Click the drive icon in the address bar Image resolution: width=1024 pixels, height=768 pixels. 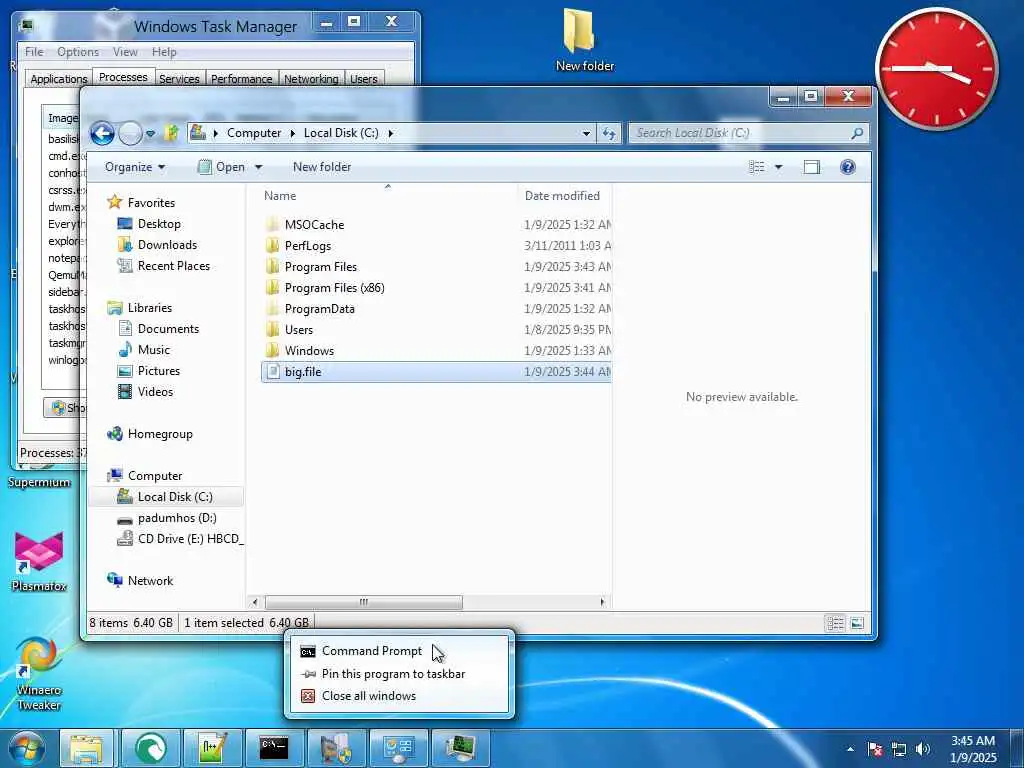click(198, 133)
